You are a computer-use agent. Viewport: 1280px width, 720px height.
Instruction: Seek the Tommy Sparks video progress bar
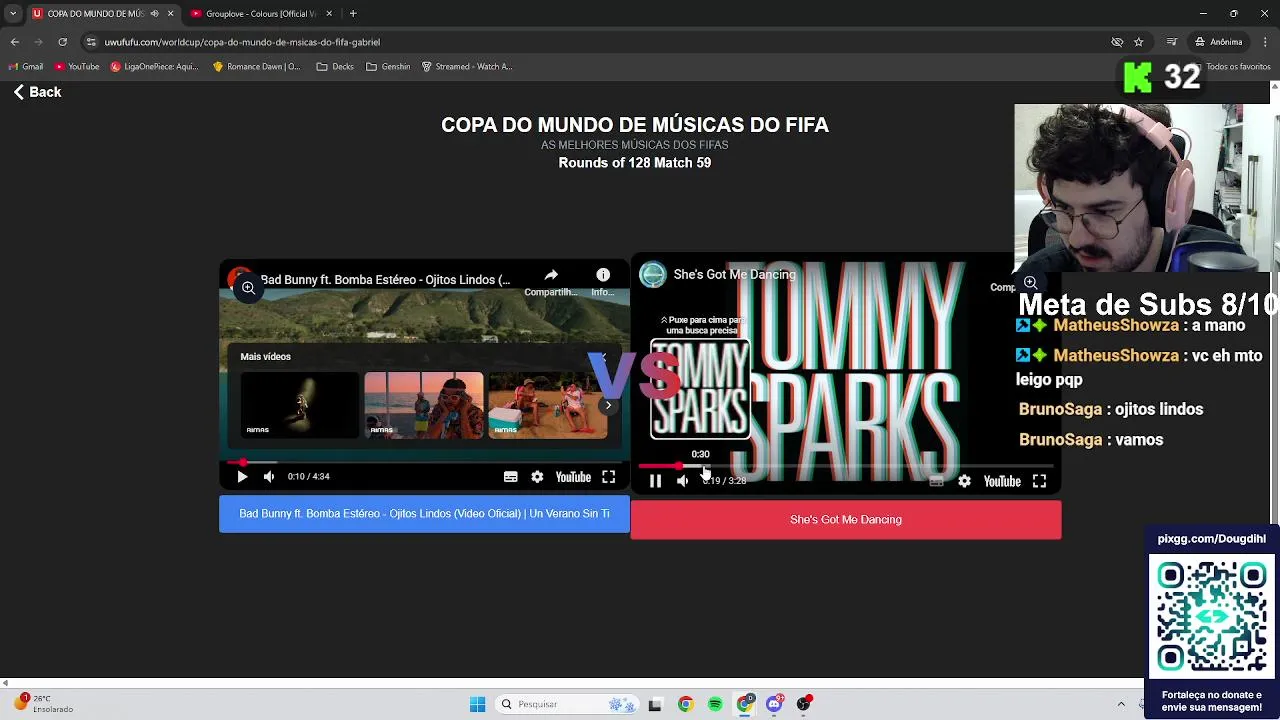pos(845,467)
